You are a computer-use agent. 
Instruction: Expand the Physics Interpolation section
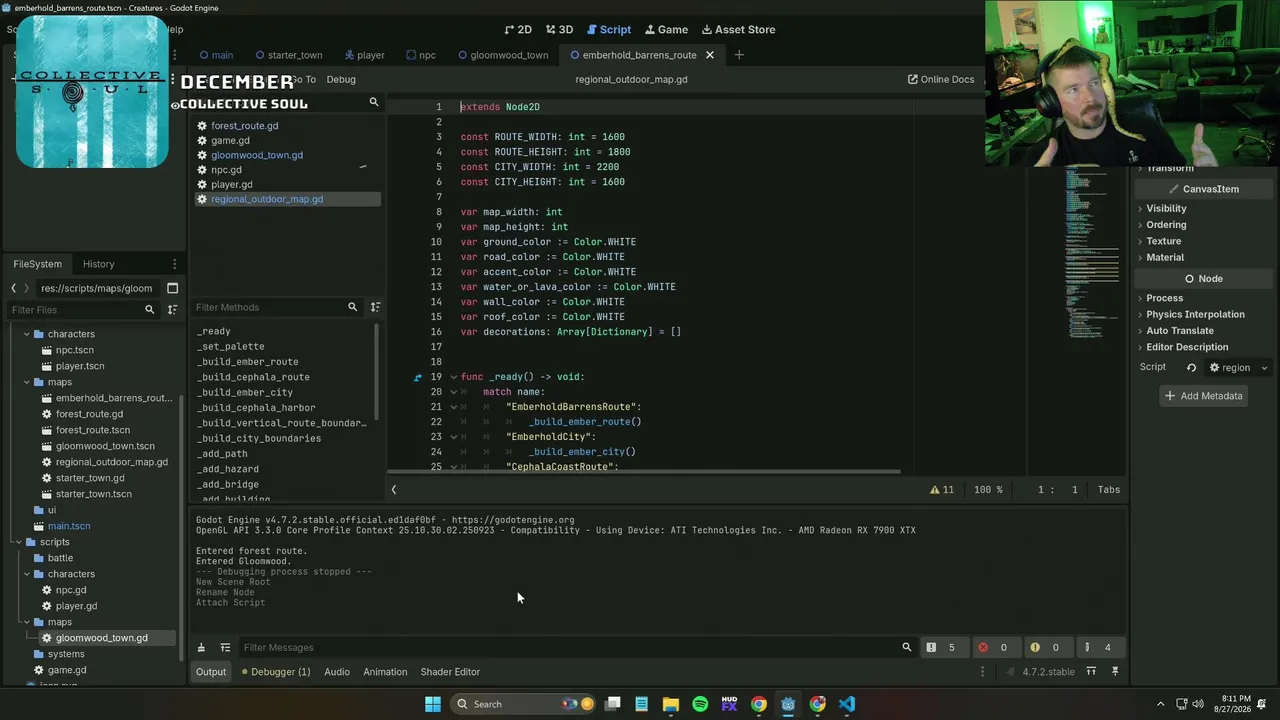pos(1195,314)
